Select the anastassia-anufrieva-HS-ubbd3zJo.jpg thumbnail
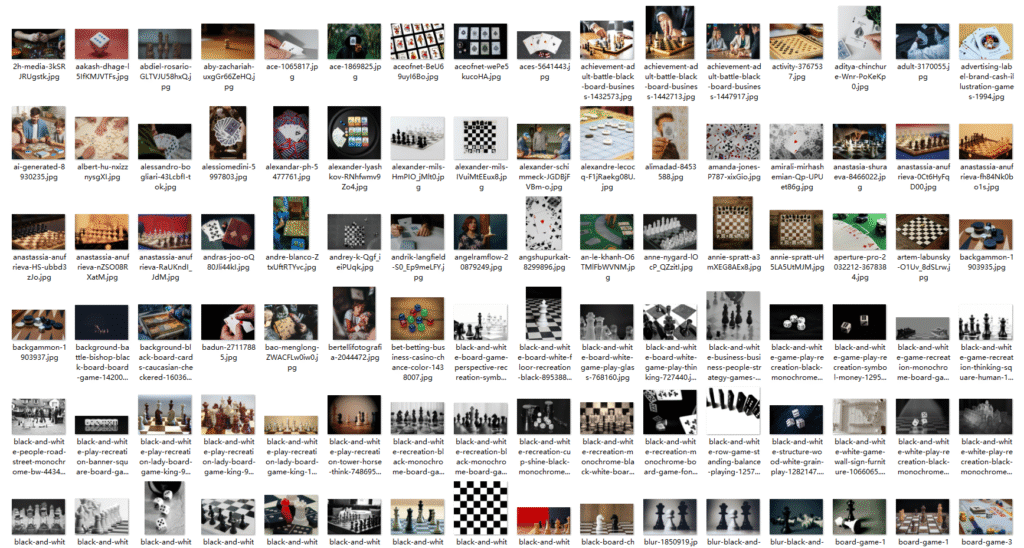This screenshot has width=1024, height=548. click(39, 232)
